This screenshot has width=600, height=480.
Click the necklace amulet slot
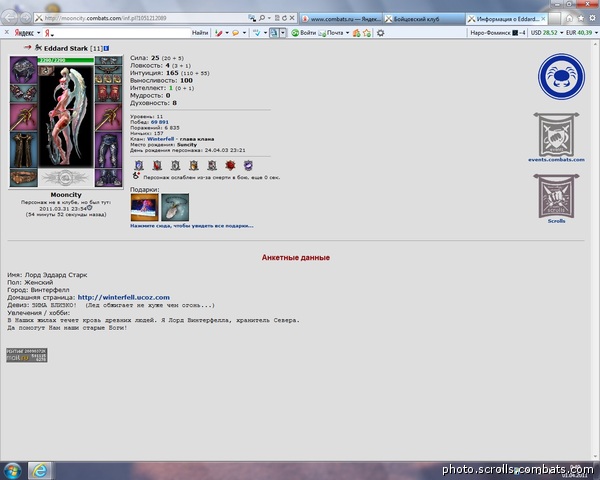point(109,70)
